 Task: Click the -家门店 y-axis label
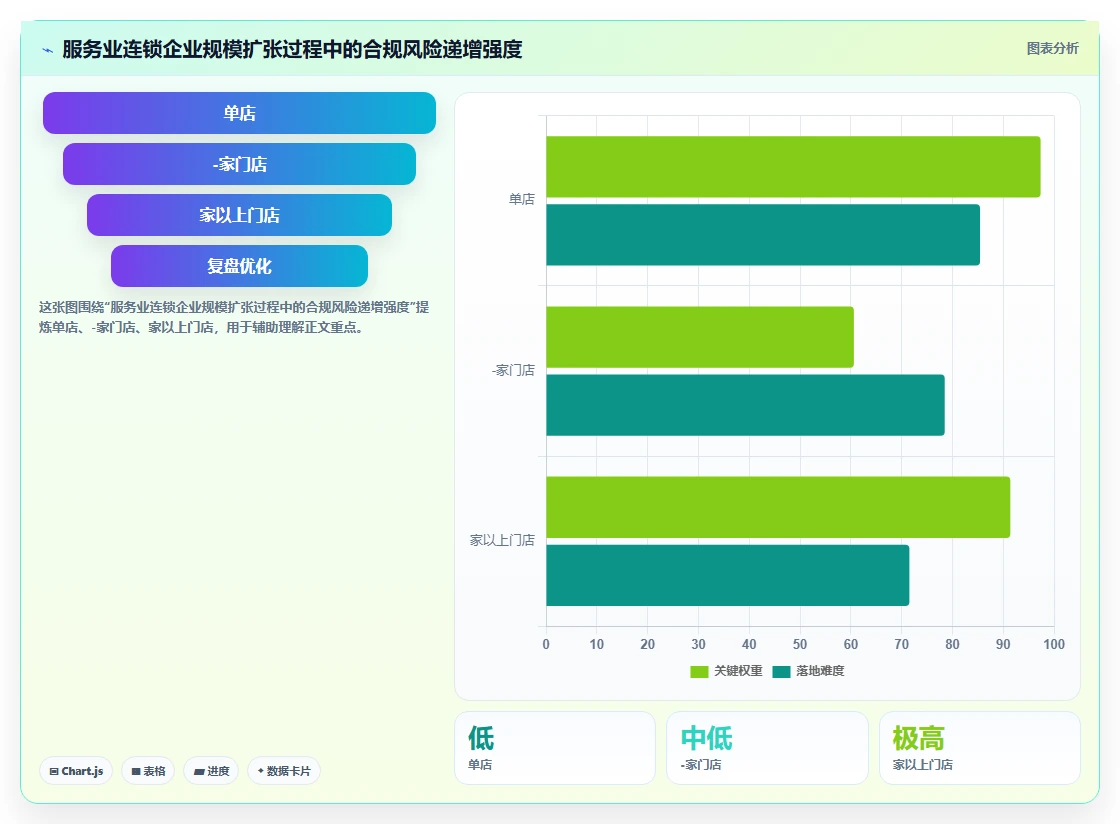(x=513, y=370)
